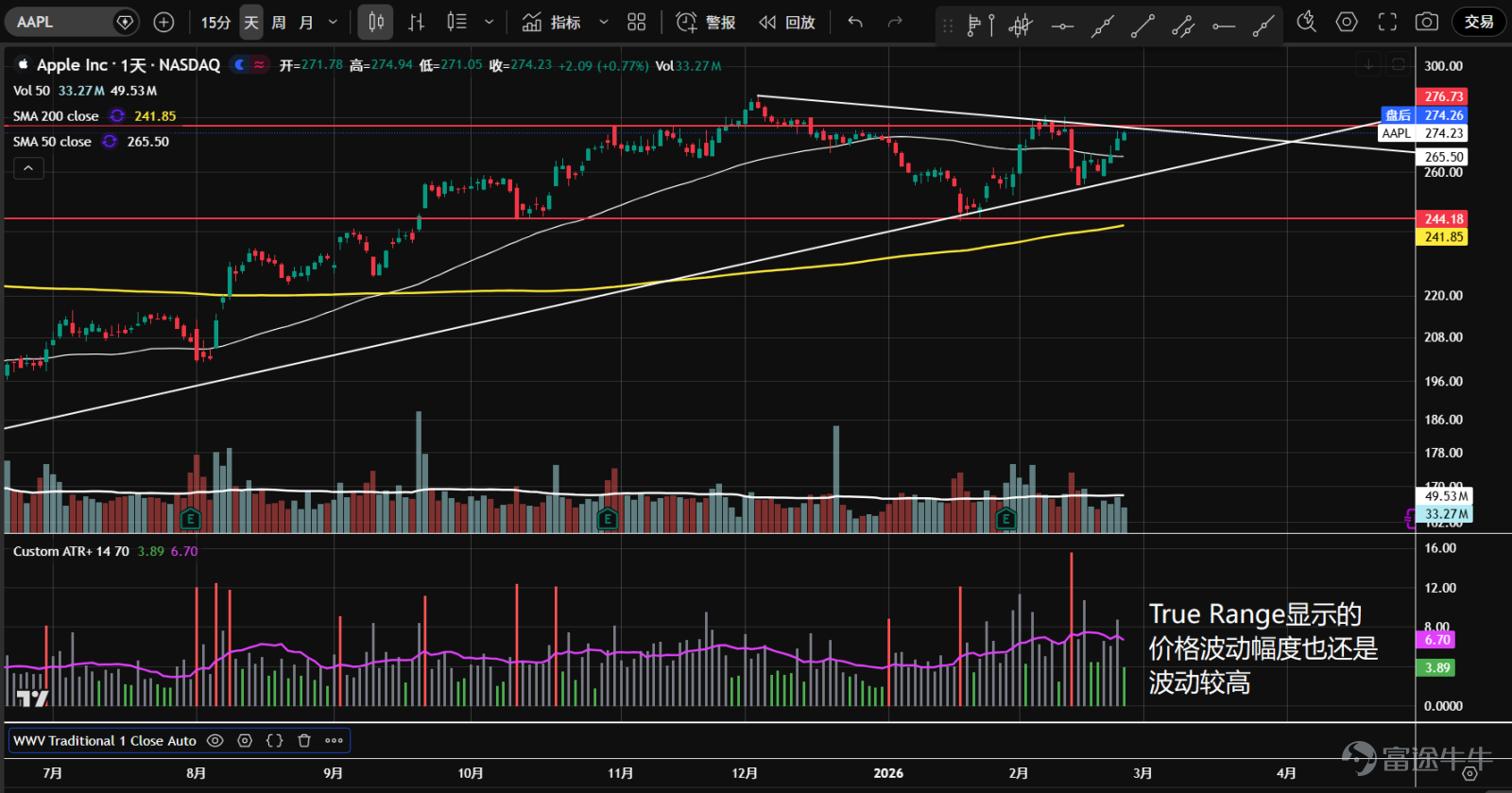1512x793 pixels.
Task: Undo the last chart action
Action: pyautogui.click(x=855, y=22)
